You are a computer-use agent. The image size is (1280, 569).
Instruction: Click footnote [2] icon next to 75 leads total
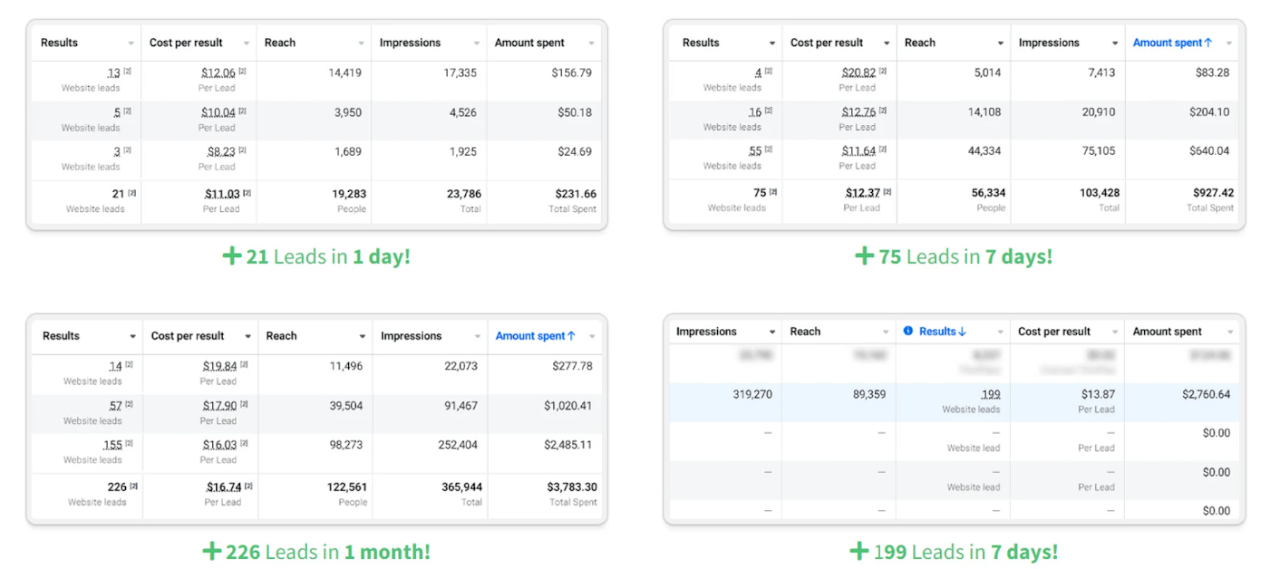(774, 192)
